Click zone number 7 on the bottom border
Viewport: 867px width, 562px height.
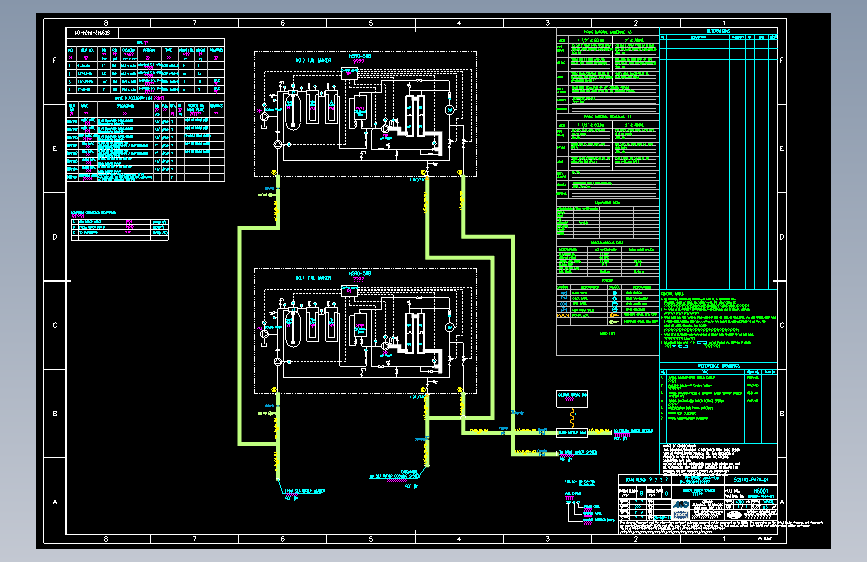pos(194,539)
